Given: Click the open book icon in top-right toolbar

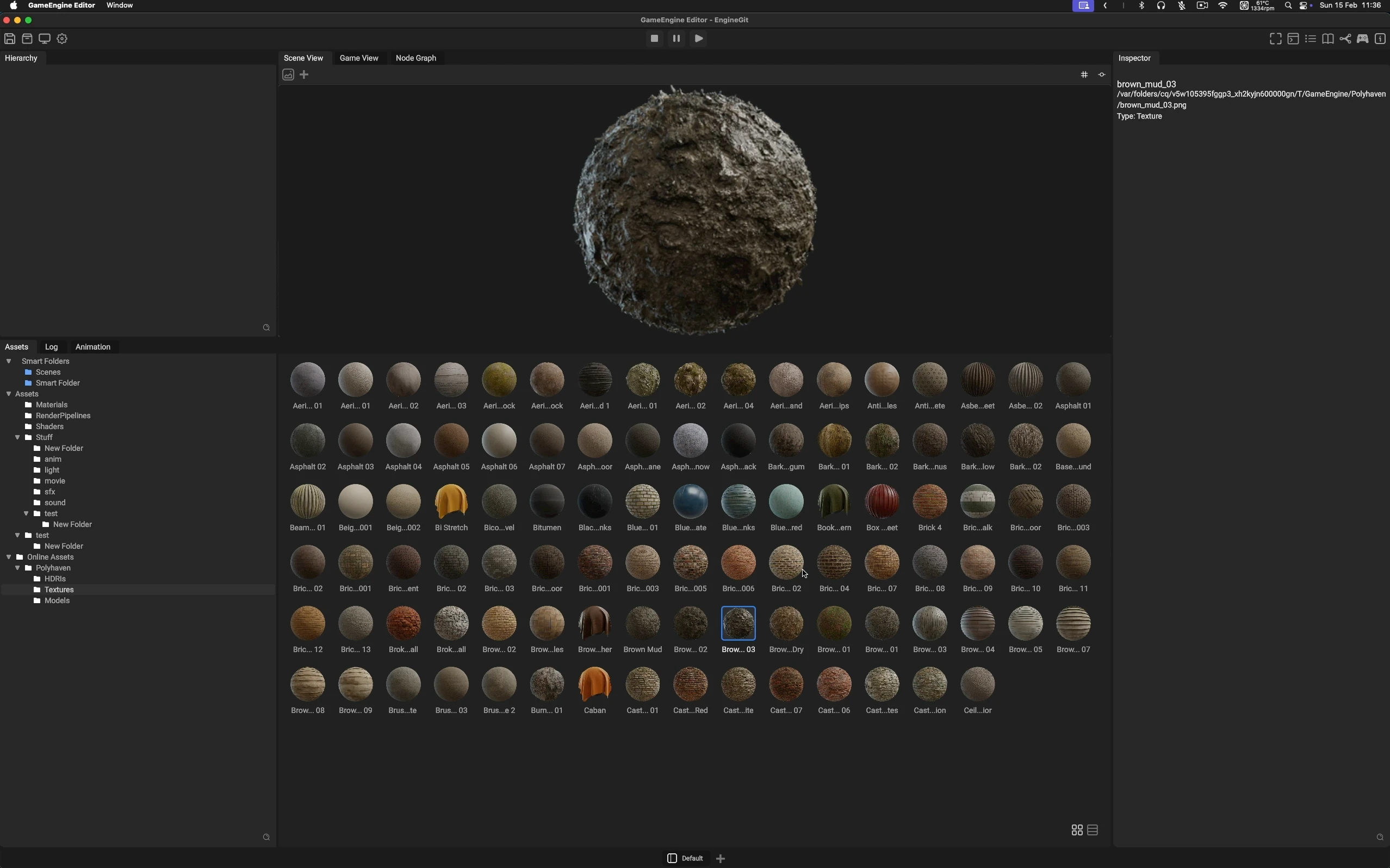Looking at the screenshot, I should [x=1328, y=39].
